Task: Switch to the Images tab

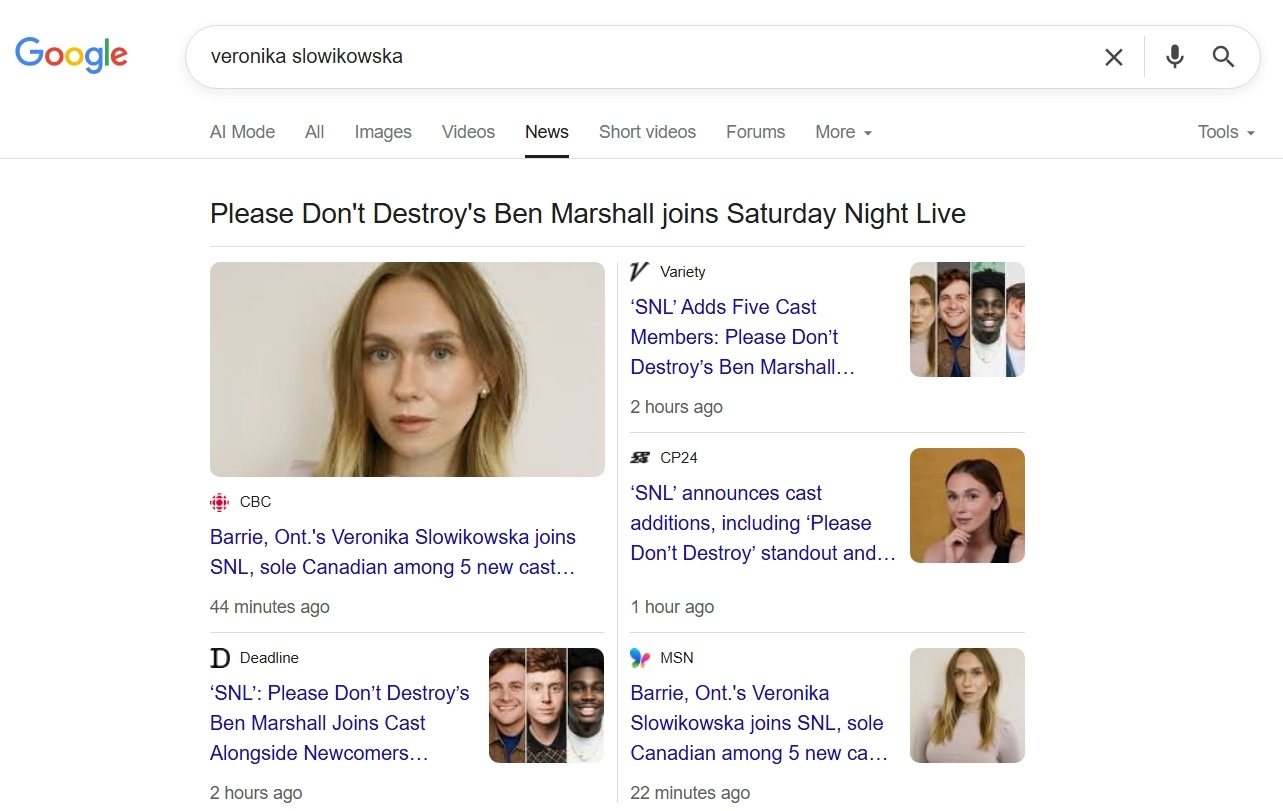Action: click(x=382, y=132)
